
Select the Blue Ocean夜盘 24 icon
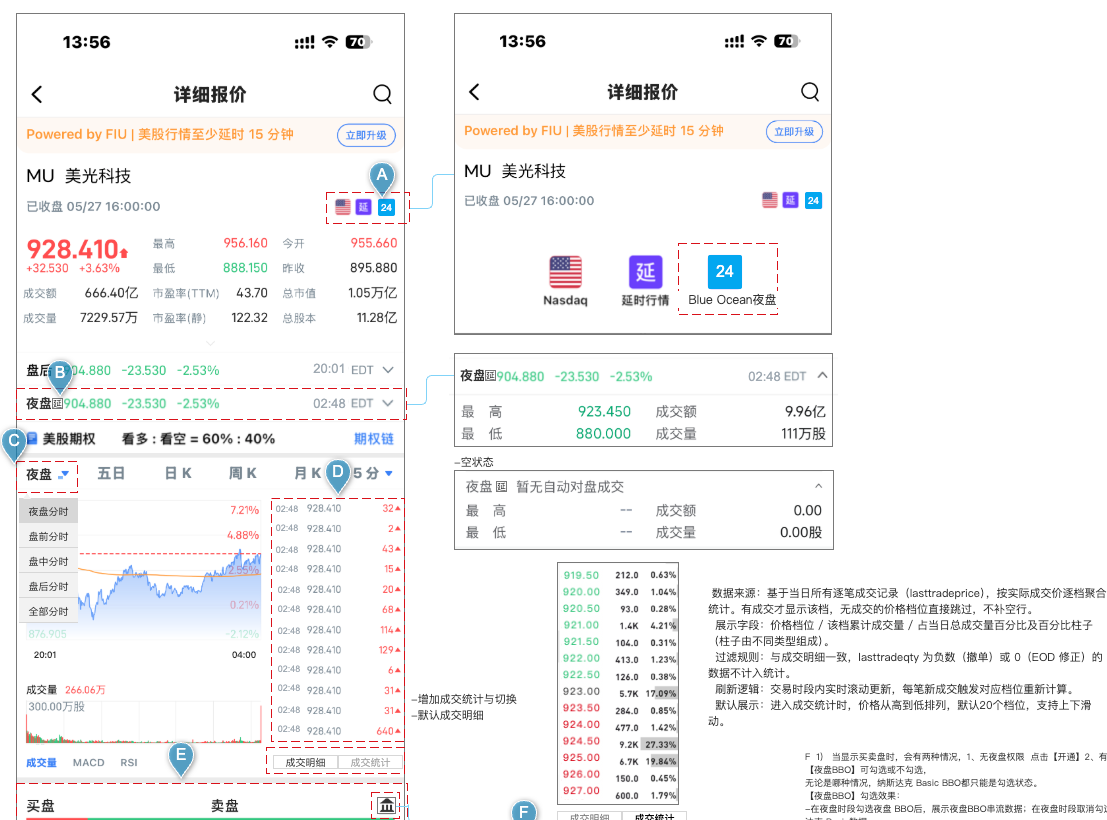(x=724, y=272)
